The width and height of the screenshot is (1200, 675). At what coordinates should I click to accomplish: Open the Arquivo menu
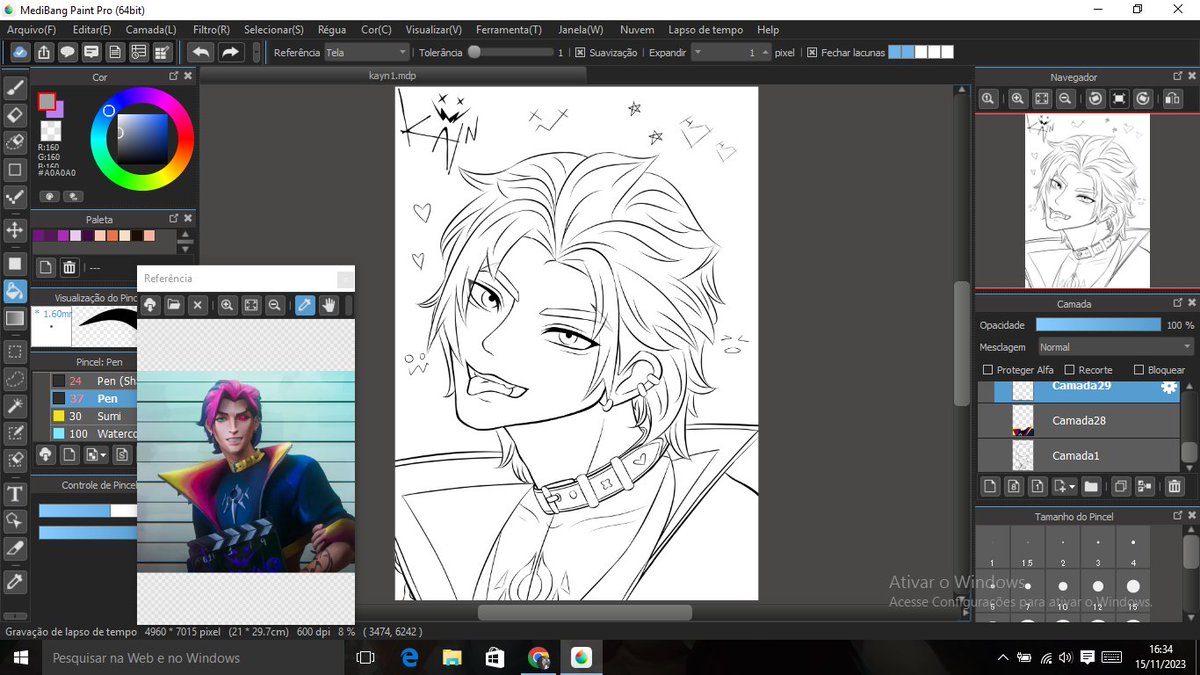point(31,30)
